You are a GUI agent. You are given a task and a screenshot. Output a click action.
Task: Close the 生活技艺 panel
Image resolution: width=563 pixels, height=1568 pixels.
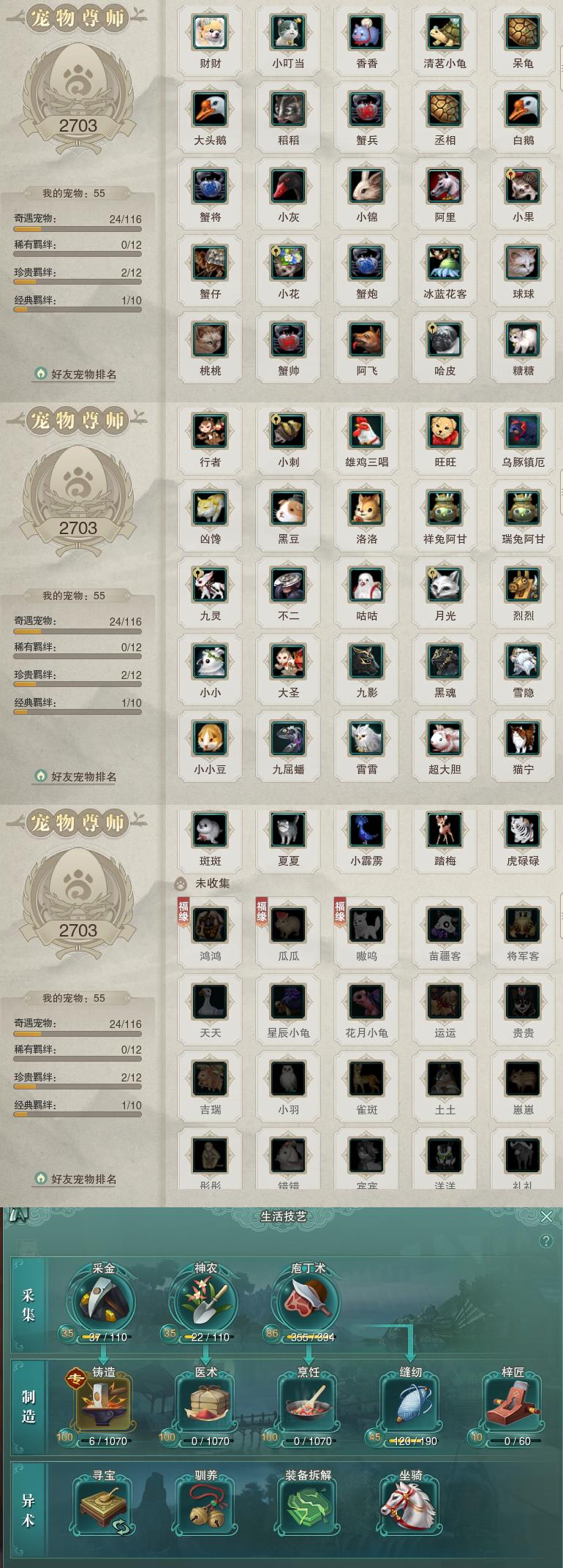546,1217
